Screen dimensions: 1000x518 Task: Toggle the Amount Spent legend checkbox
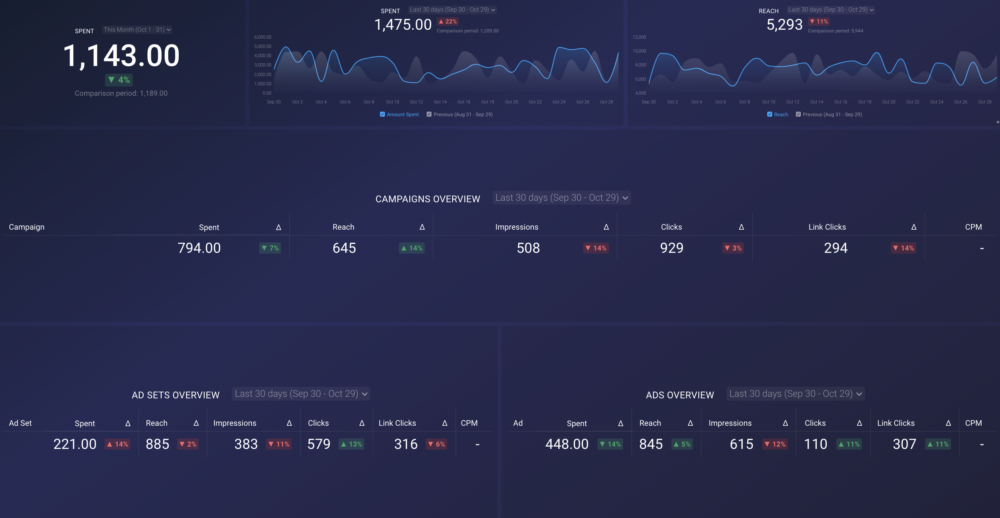coord(382,115)
